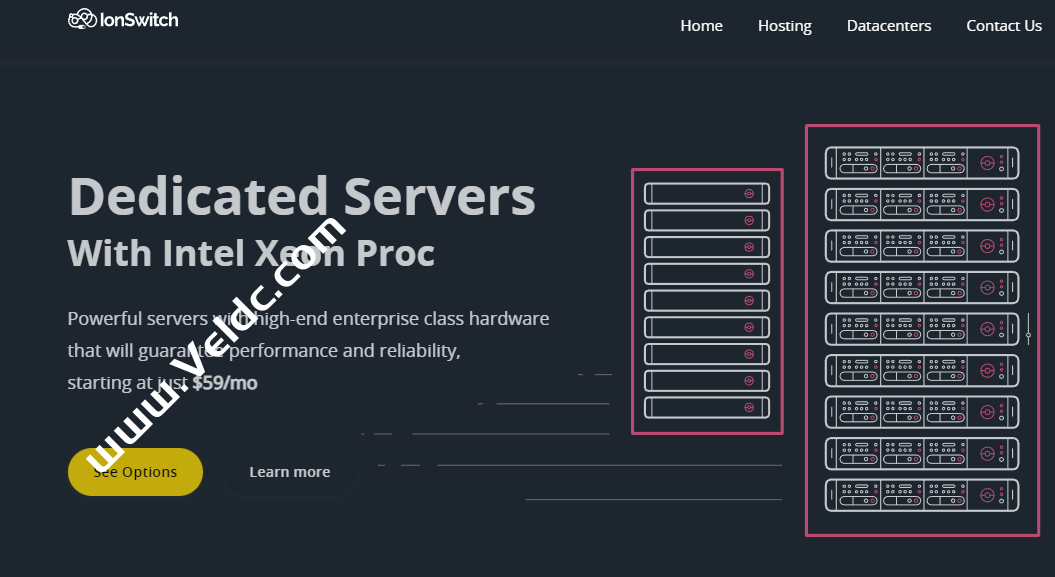Toggle the red status LED on the top right server
The image size is (1055, 577).
(1002, 156)
